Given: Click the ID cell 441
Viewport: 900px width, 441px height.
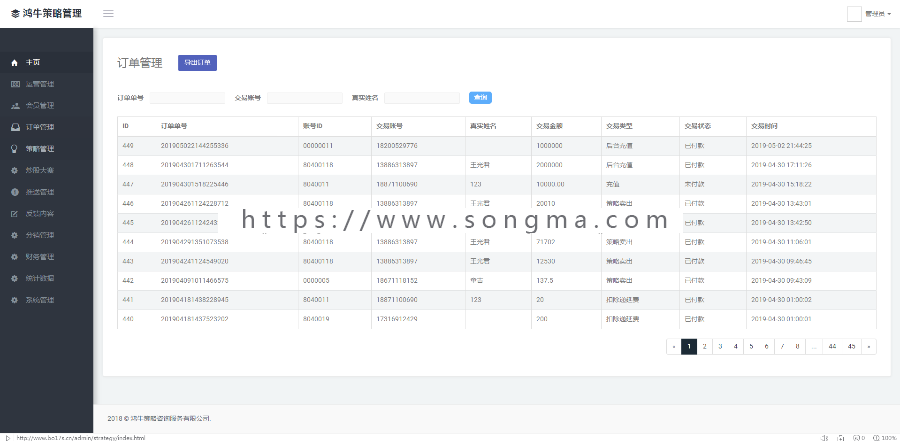Looking at the screenshot, I should pos(127,300).
